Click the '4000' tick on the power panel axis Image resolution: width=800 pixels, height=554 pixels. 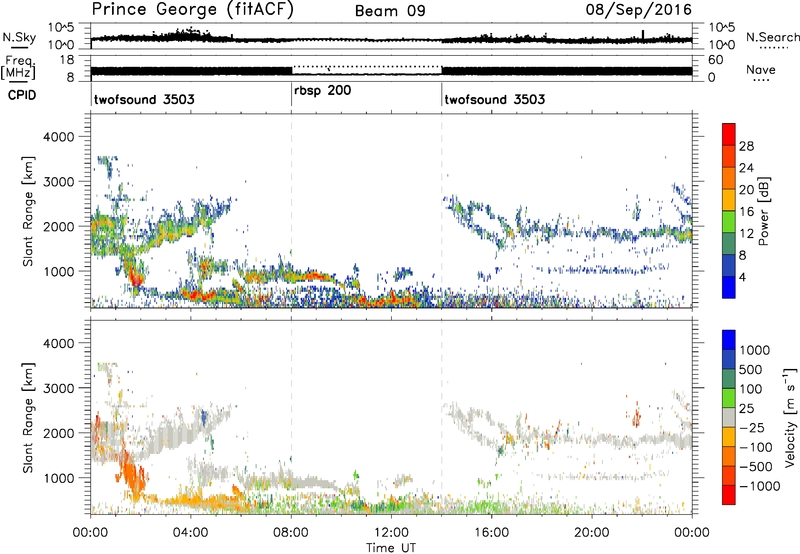tap(58, 137)
